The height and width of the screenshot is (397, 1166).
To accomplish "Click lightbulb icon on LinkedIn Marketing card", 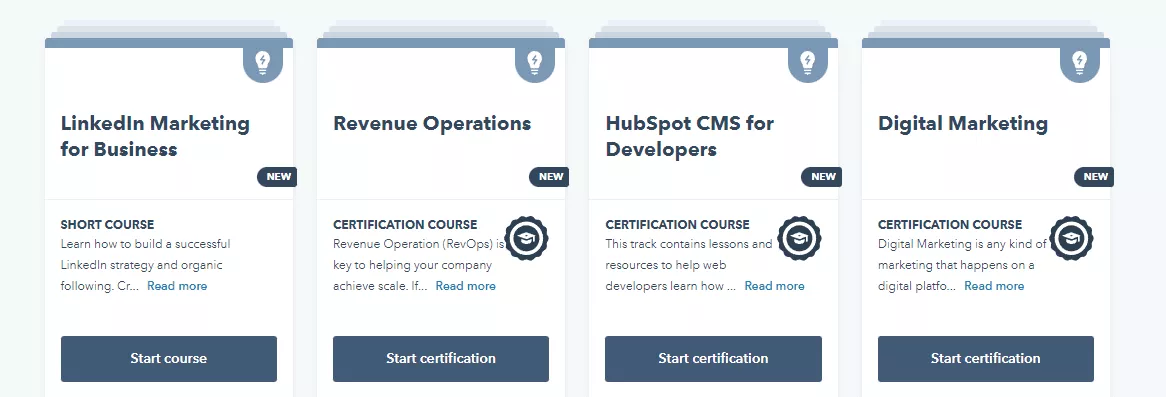I will click(262, 63).
